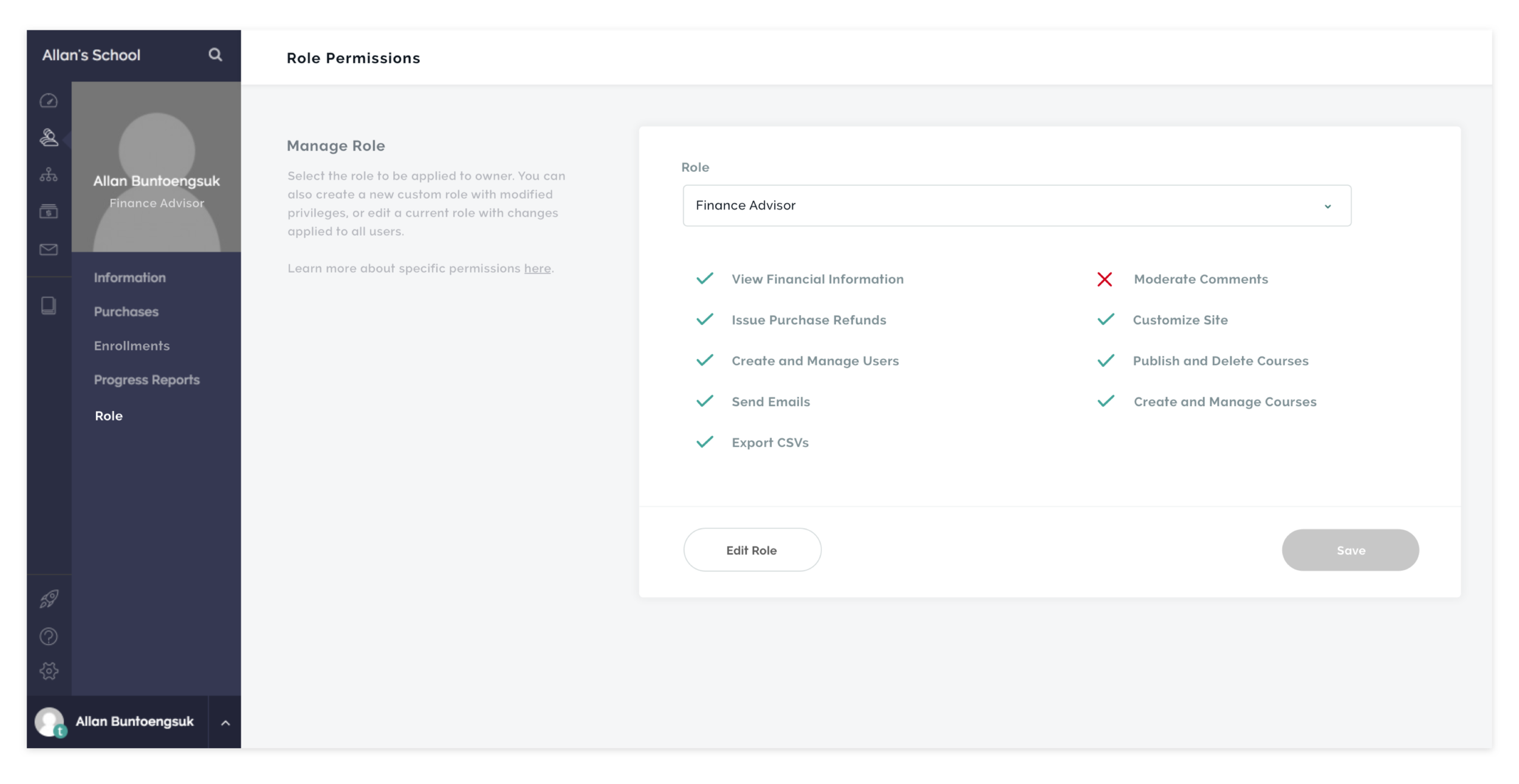This screenshot has width=1519, height=784.
Task: Click the 'Moderate Comments' label
Action: [x=1201, y=279]
